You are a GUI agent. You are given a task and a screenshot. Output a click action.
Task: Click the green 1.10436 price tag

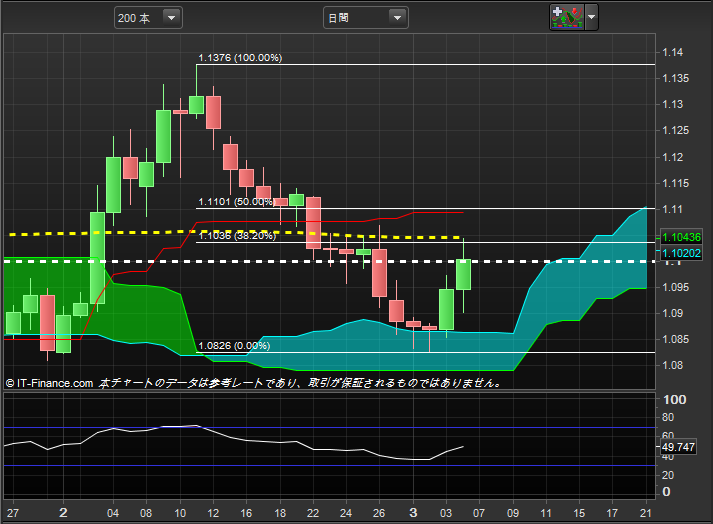pyautogui.click(x=681, y=237)
